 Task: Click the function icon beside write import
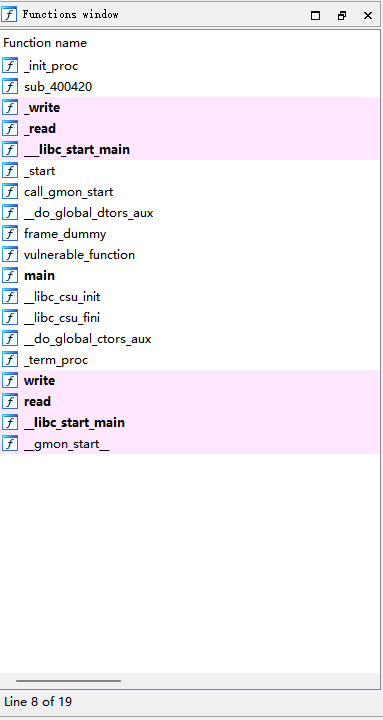[x=10, y=381]
